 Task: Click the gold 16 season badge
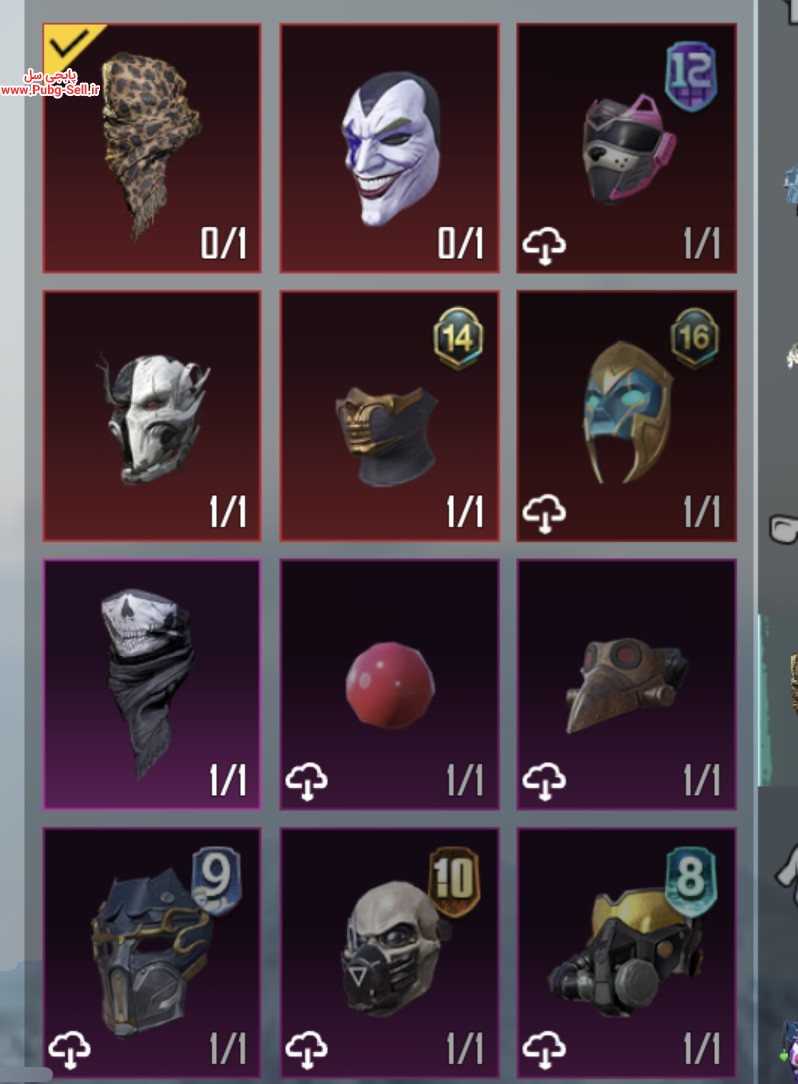tap(694, 338)
